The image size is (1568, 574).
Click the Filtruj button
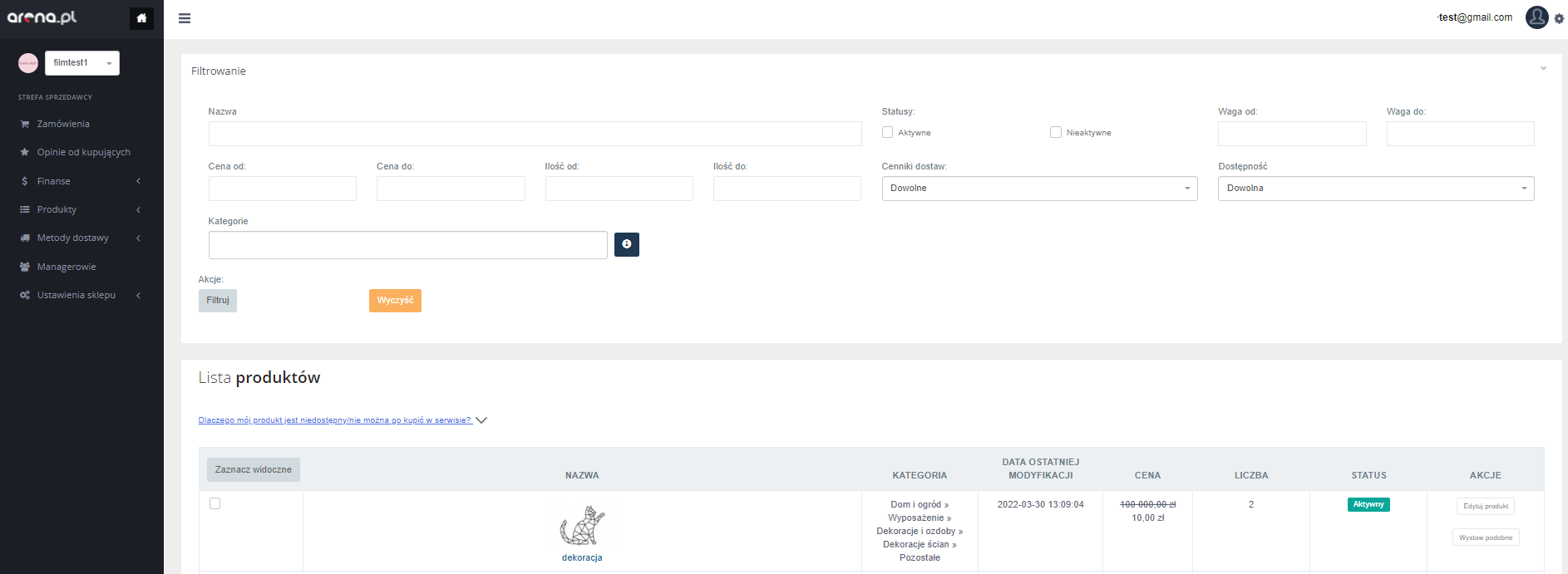218,301
